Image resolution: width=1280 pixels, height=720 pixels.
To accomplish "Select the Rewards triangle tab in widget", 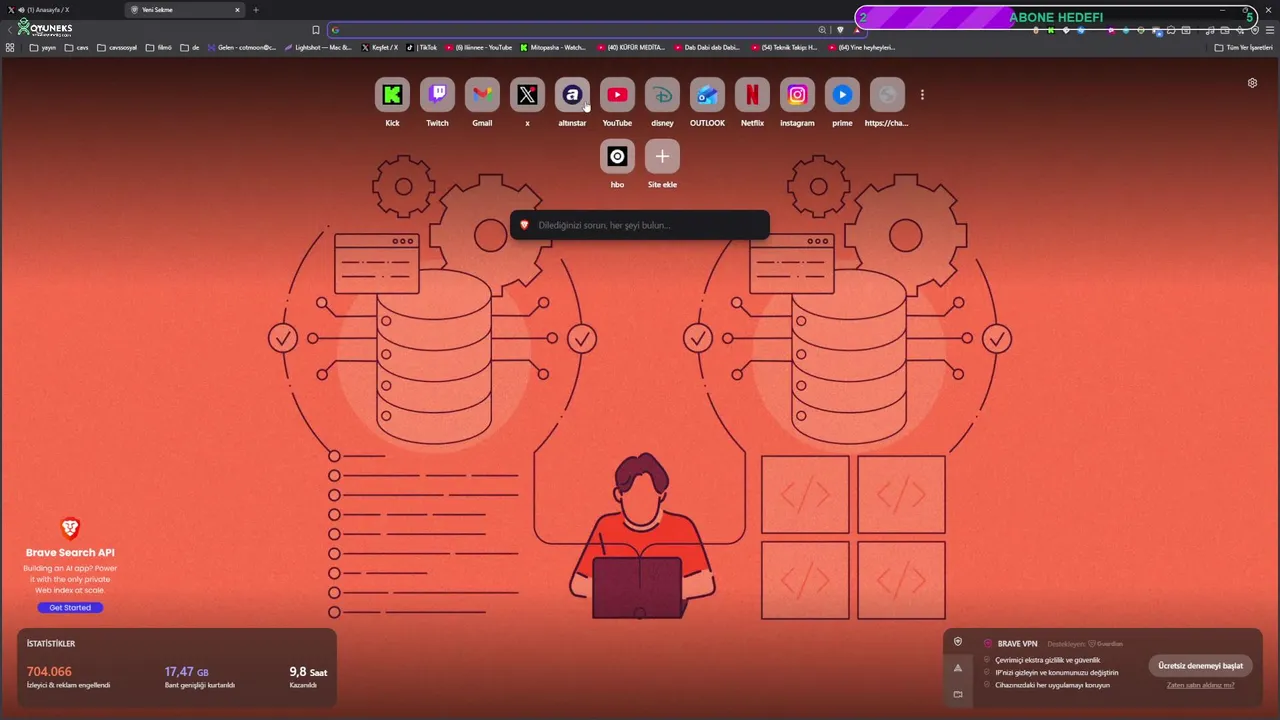I will pos(958,668).
